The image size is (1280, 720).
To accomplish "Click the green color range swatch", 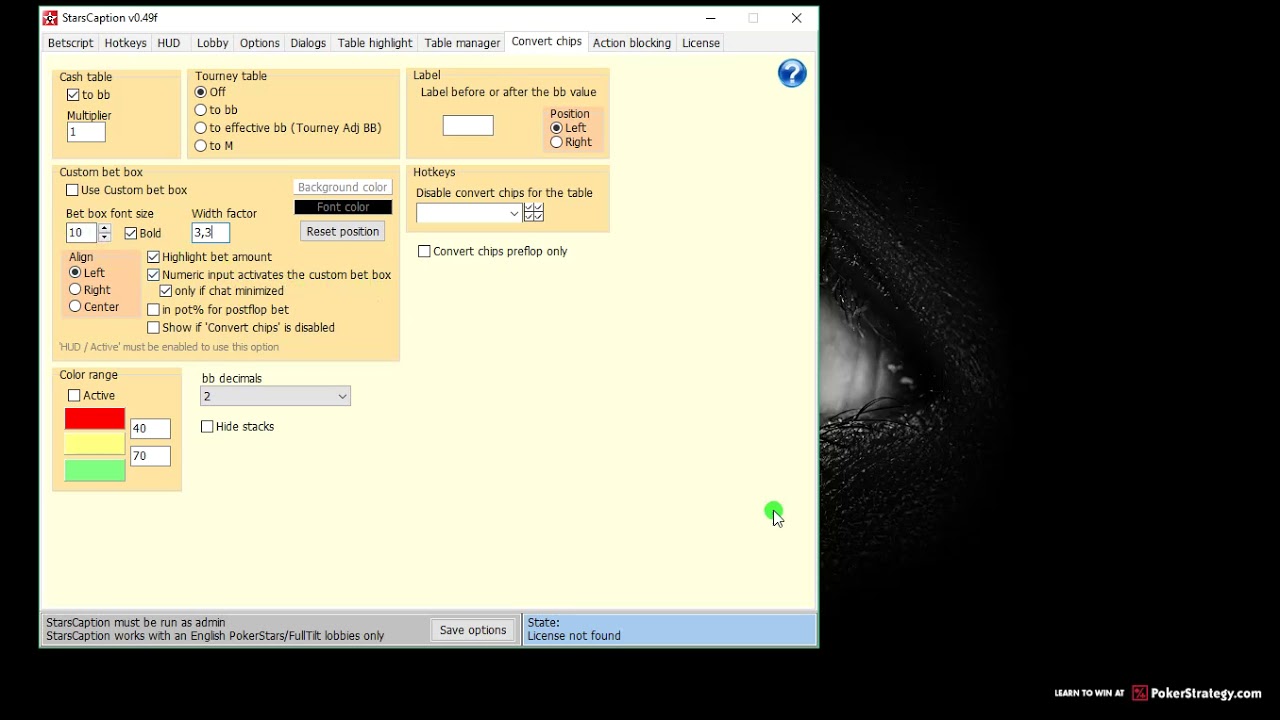I will coord(95,470).
